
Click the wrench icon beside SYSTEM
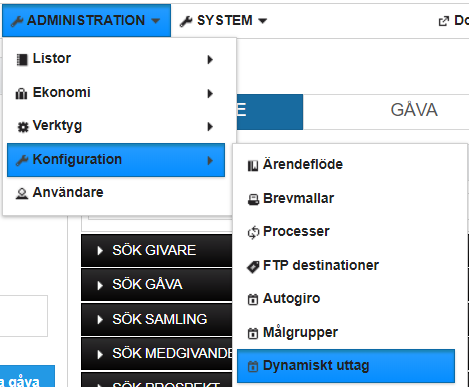coord(186,21)
